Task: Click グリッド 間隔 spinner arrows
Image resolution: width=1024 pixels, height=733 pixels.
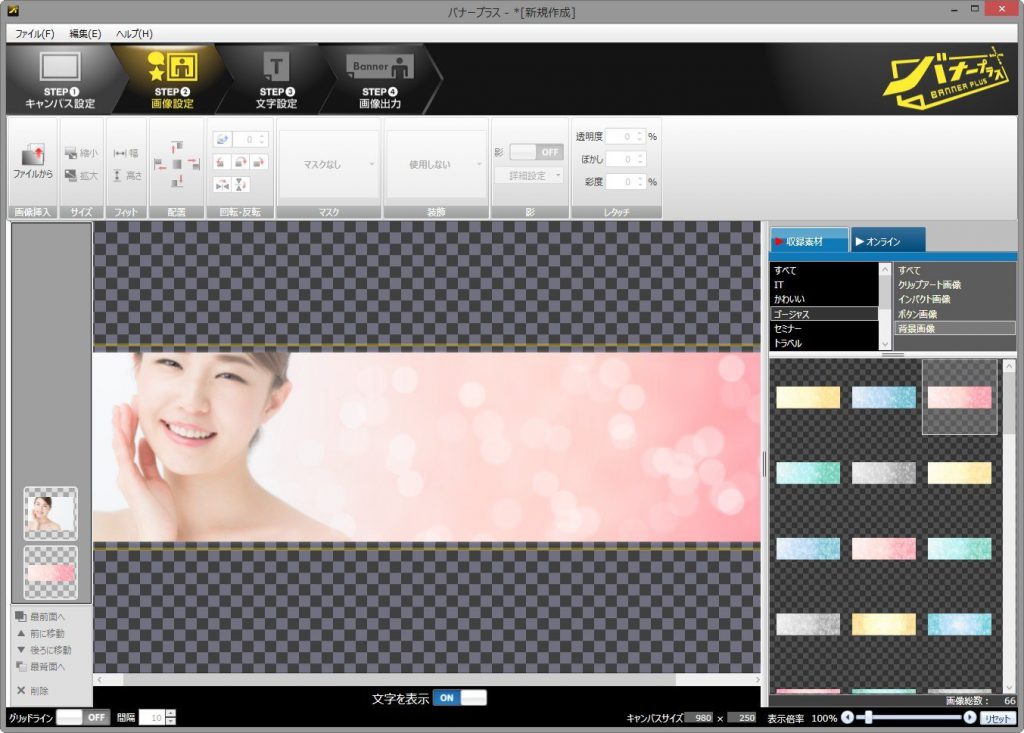Action: [170, 717]
